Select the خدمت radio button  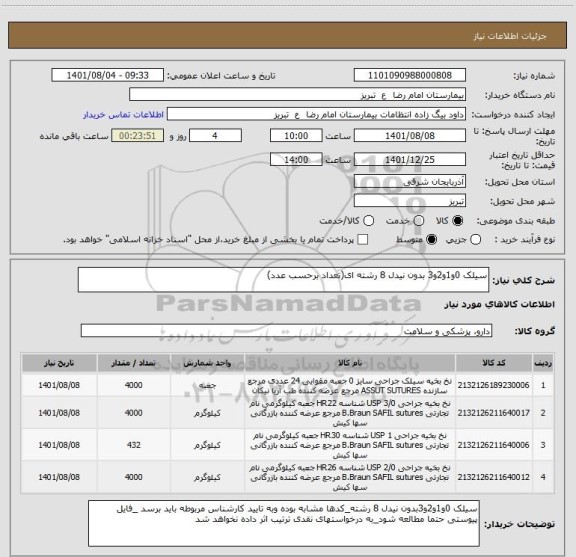pos(419,221)
